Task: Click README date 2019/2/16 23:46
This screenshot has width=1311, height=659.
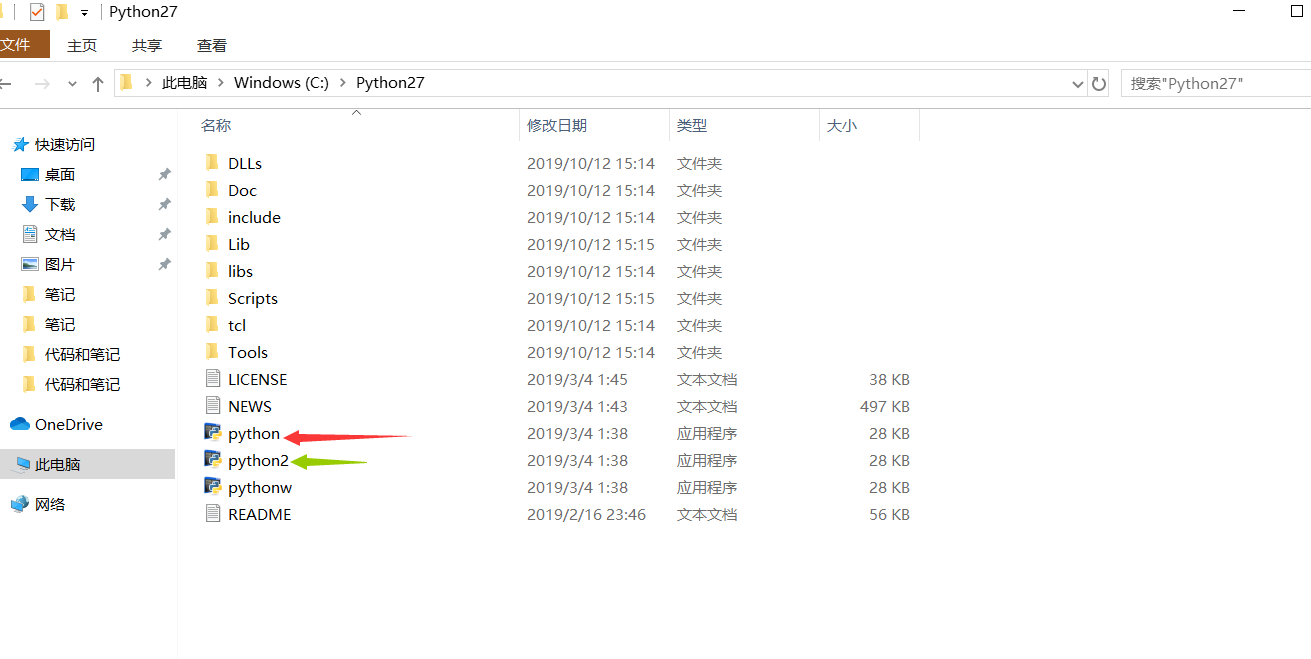Action: 587,514
